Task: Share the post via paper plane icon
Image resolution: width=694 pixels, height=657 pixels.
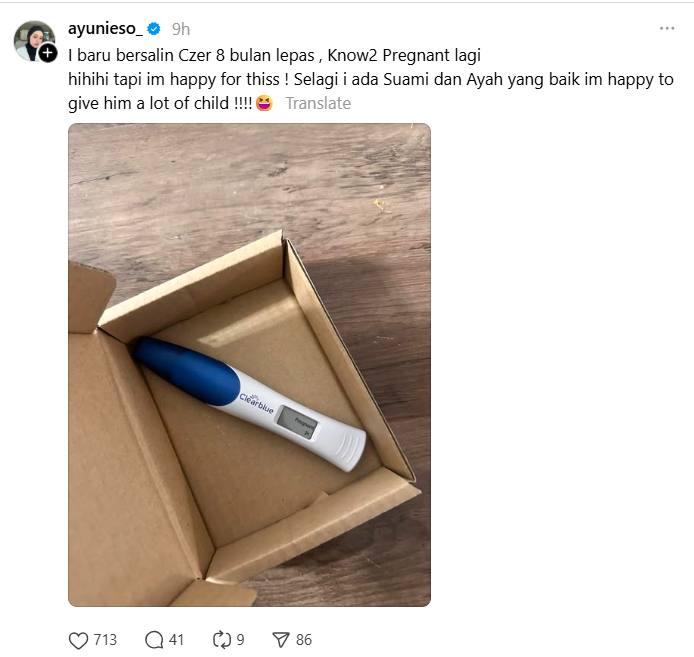Action: (281, 640)
